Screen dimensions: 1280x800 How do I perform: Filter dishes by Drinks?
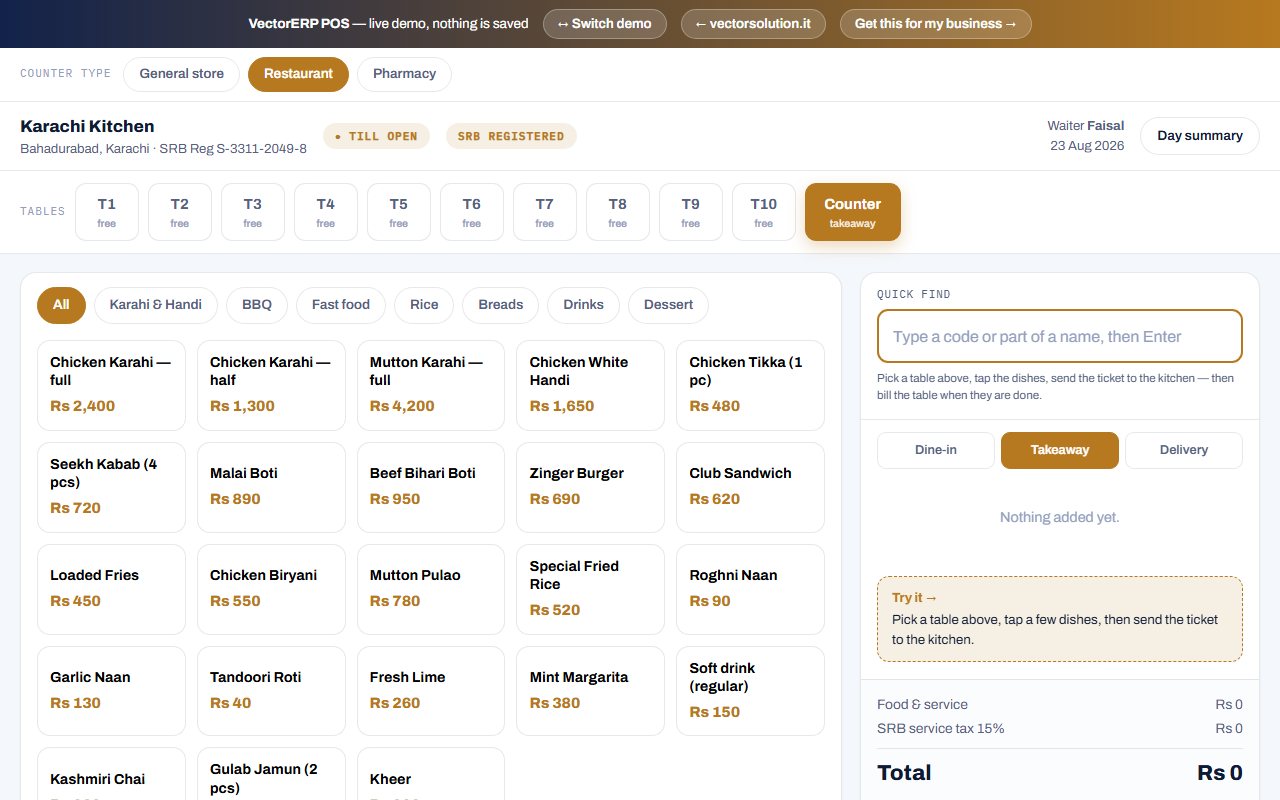(583, 305)
